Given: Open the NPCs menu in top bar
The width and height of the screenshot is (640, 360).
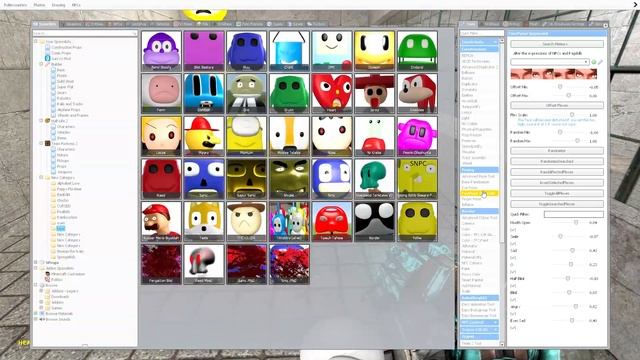Looking at the screenshot, I should (x=76, y=5).
